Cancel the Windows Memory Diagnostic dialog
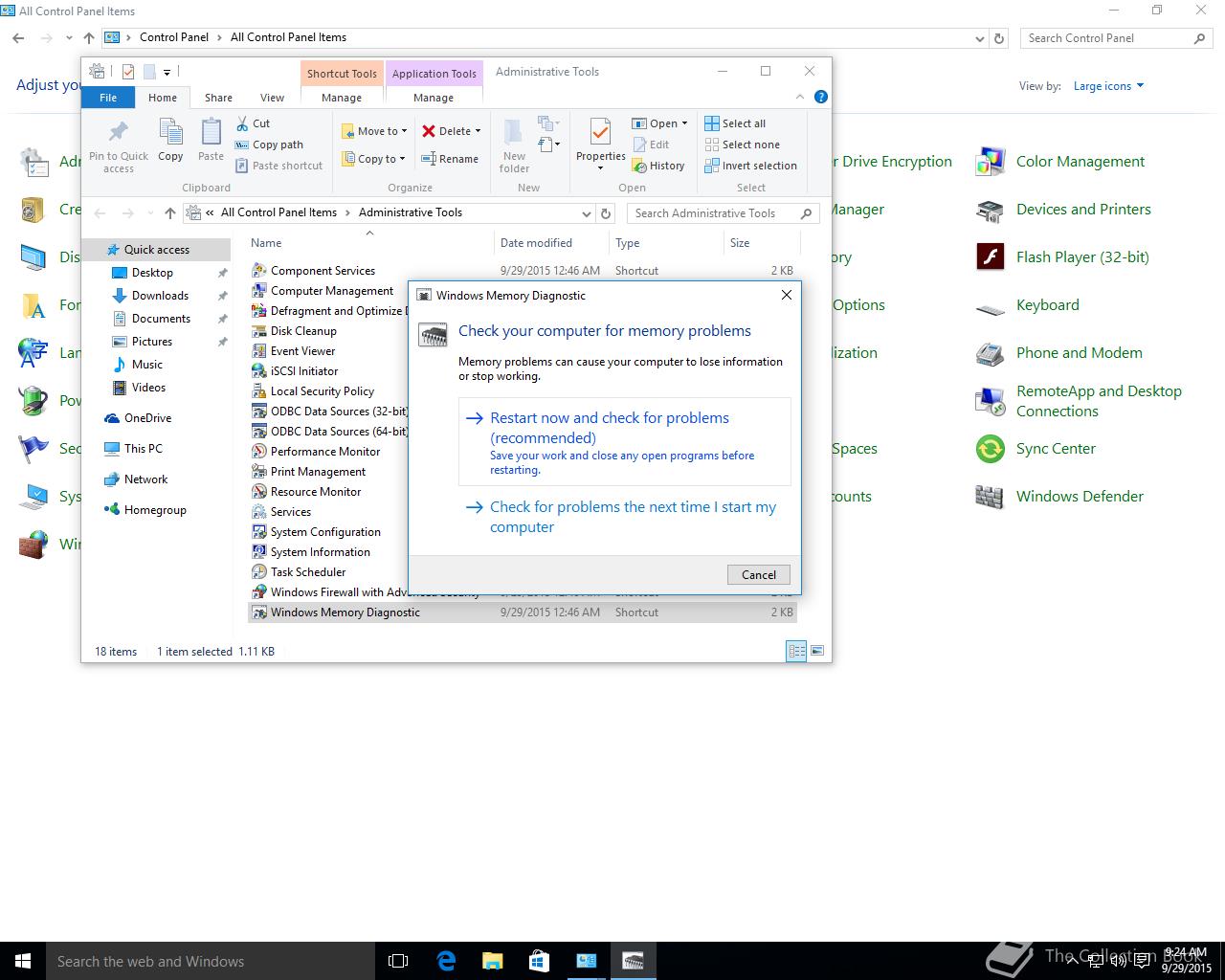This screenshot has height=980, width=1225. [x=759, y=574]
